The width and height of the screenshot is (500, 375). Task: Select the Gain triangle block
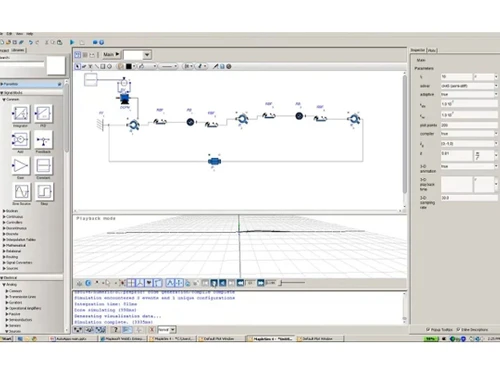coord(21,165)
